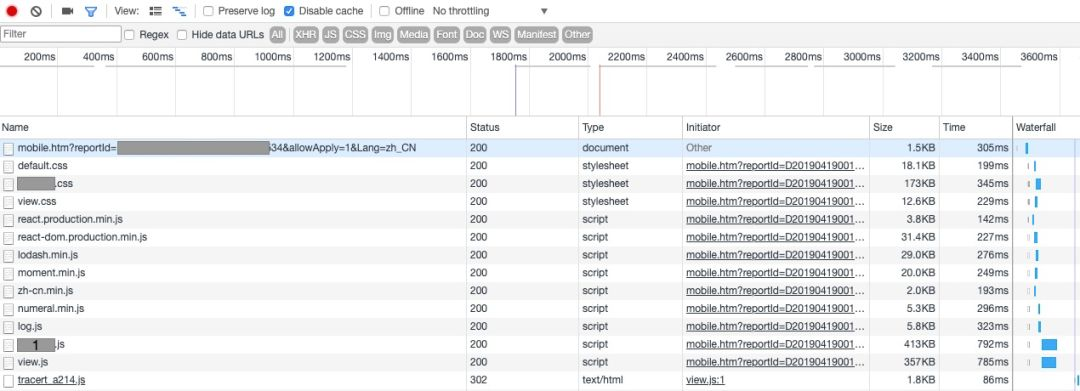
Task: Uncheck the Disable cache checkbox
Action: (289, 11)
